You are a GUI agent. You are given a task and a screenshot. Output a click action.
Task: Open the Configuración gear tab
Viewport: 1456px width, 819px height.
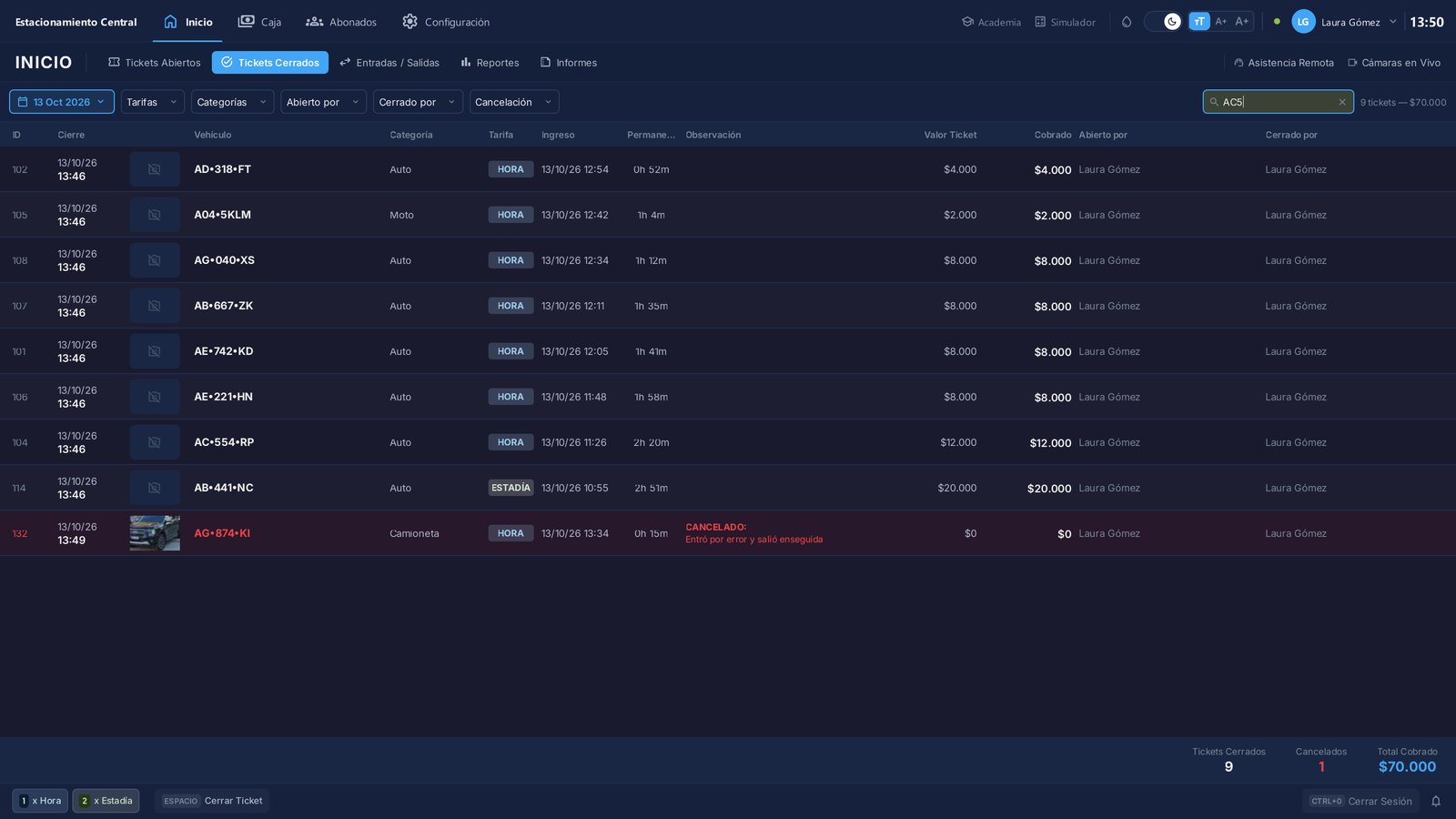pos(446,22)
